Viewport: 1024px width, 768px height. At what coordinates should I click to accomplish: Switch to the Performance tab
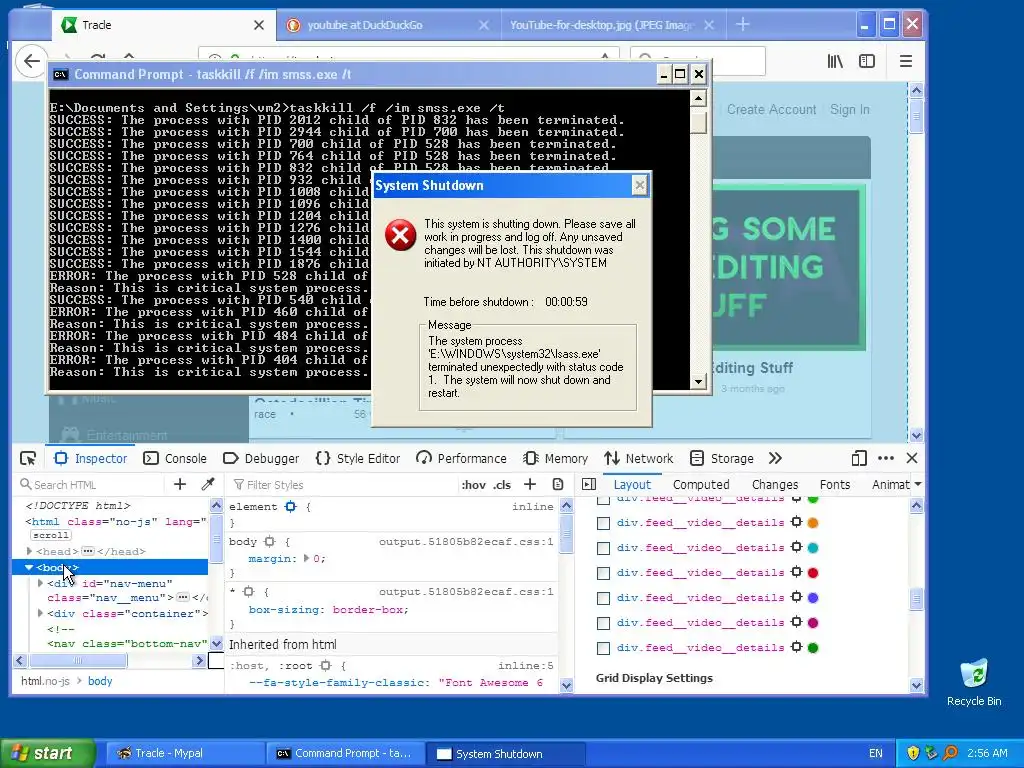462,458
